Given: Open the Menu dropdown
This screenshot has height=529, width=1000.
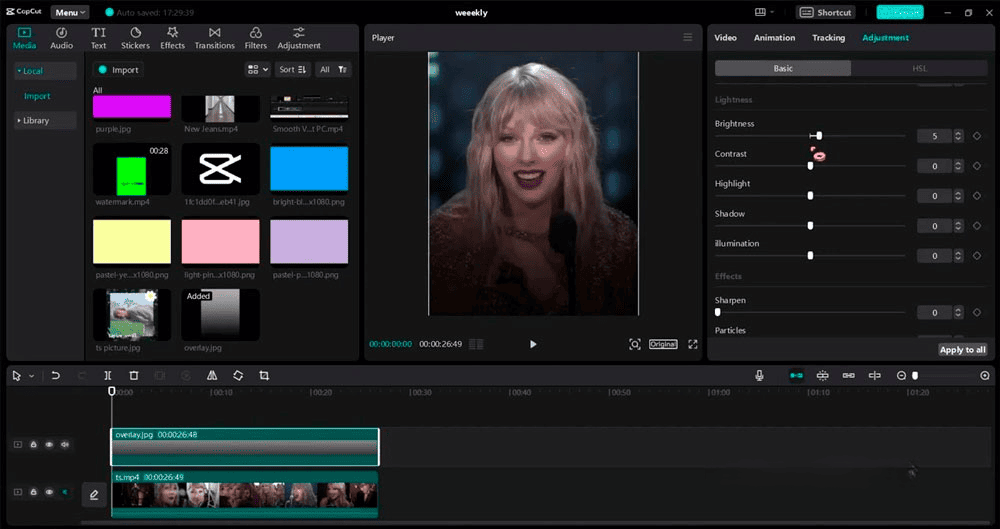Looking at the screenshot, I should coord(69,12).
